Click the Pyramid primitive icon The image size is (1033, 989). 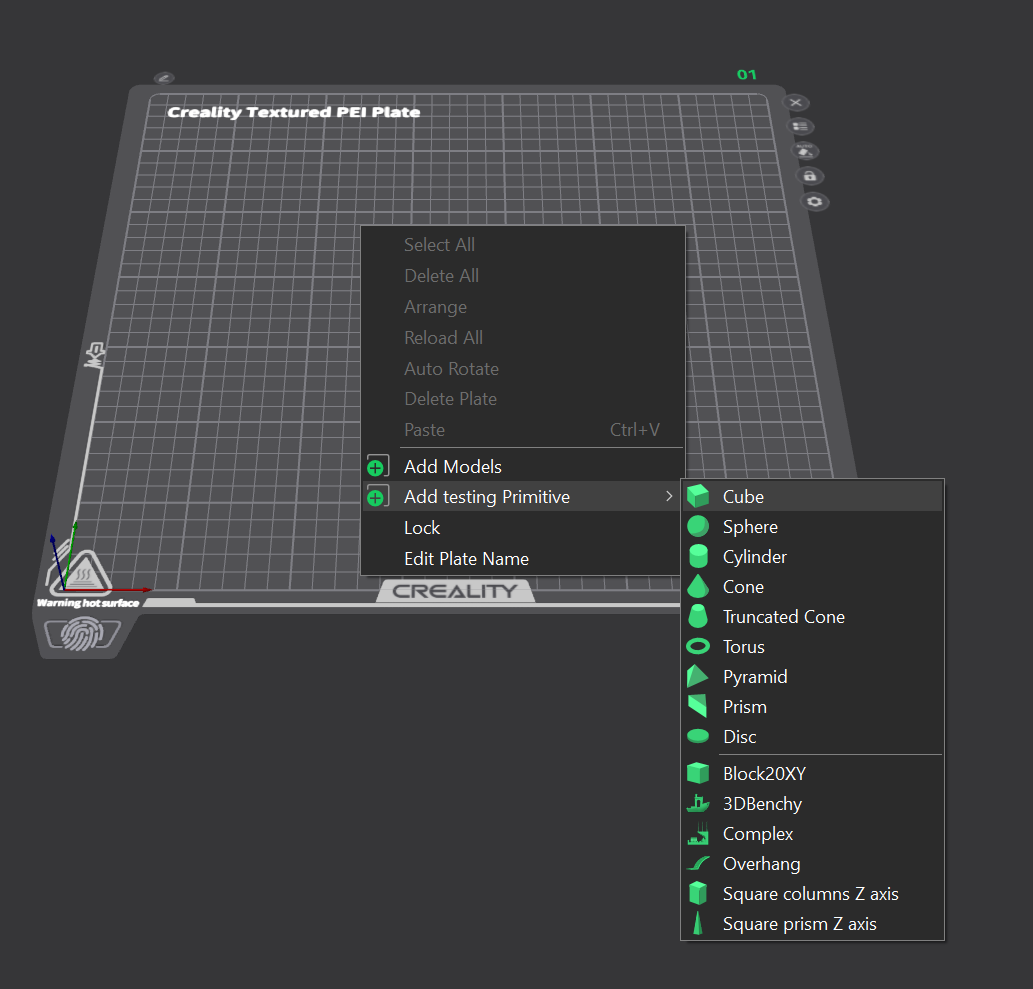click(698, 677)
